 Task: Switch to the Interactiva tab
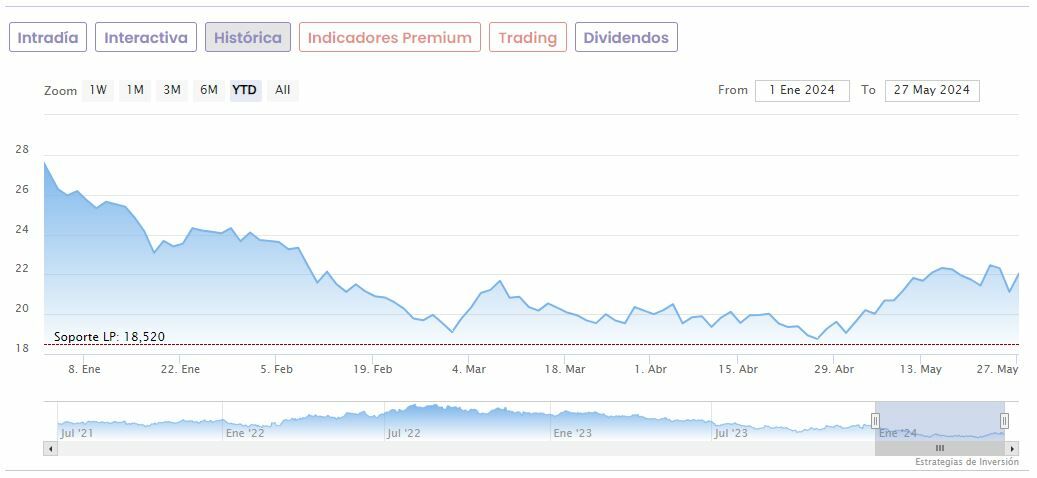[x=146, y=38]
